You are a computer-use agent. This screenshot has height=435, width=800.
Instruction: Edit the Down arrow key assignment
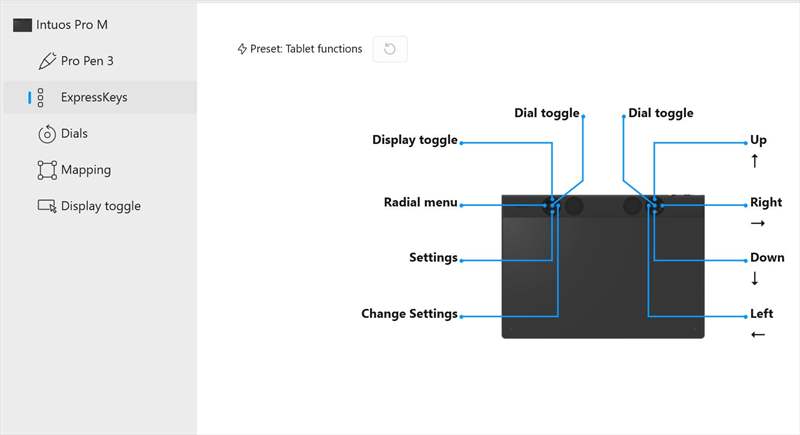coord(767,258)
